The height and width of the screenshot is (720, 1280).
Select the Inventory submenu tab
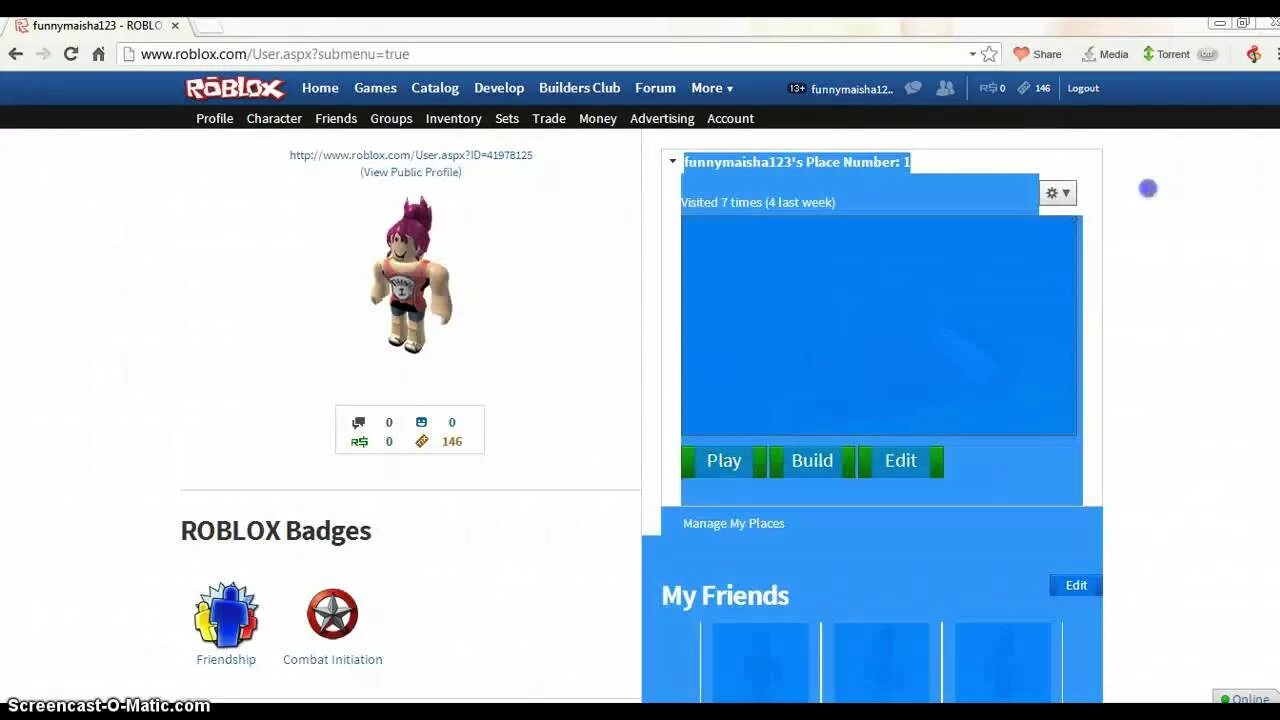pyautogui.click(x=453, y=118)
